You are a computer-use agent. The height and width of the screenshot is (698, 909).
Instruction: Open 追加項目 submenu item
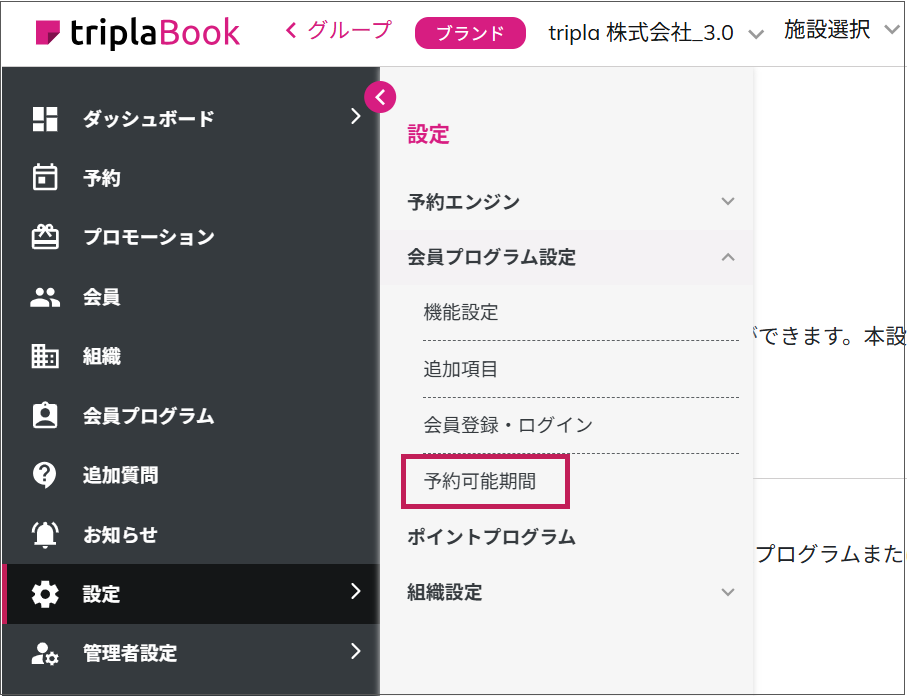(581, 369)
